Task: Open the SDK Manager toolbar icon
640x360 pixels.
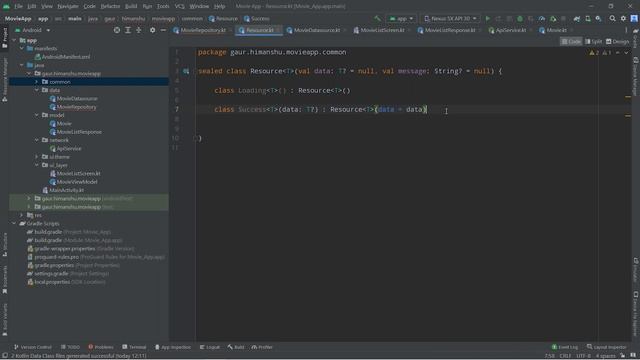Action: (598, 18)
